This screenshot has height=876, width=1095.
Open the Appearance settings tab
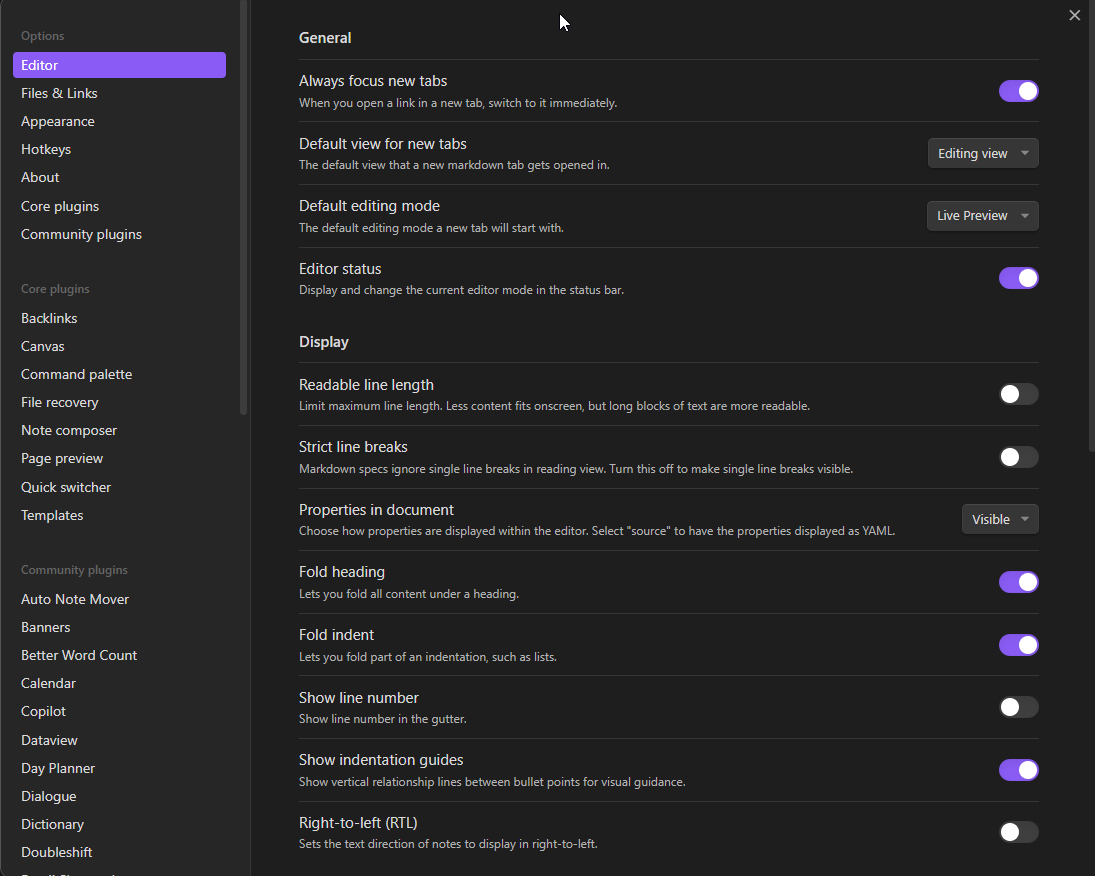point(58,121)
